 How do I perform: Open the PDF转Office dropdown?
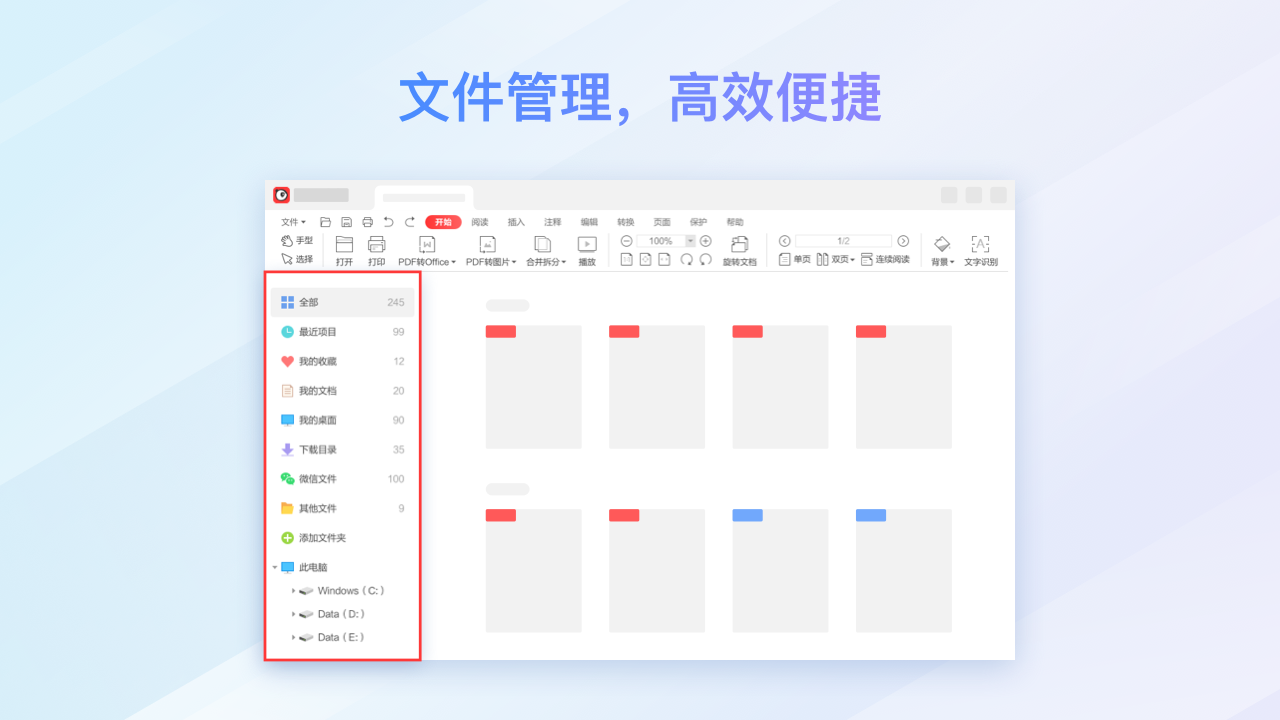click(x=430, y=261)
